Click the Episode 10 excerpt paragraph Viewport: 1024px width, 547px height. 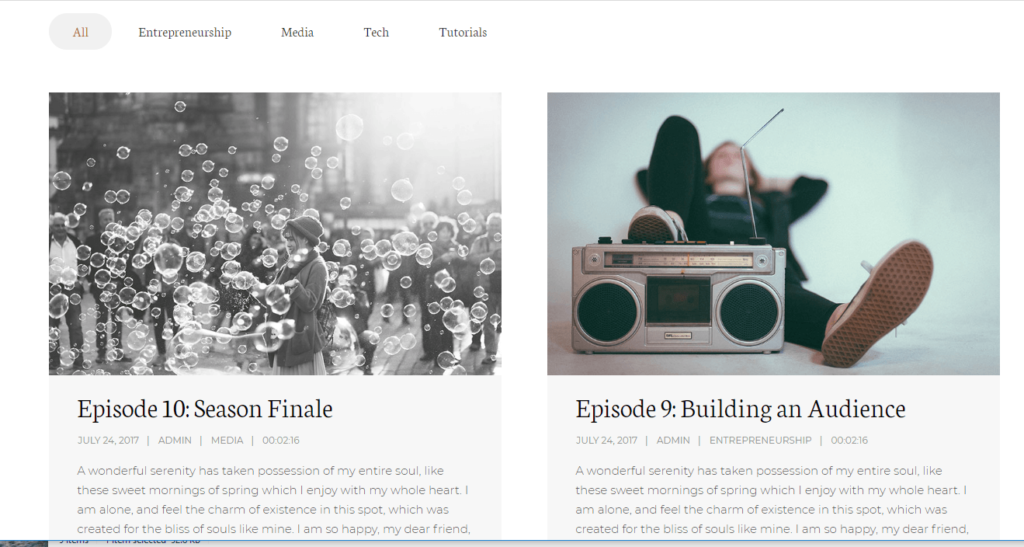coord(274,499)
